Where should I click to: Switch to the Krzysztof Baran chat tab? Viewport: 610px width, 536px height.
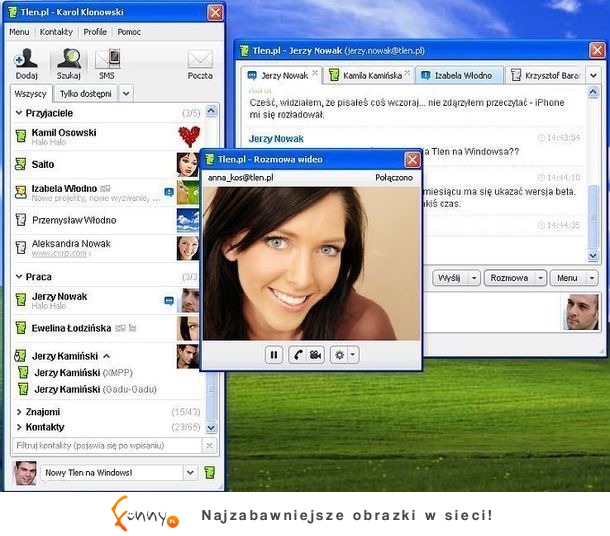click(x=545, y=75)
